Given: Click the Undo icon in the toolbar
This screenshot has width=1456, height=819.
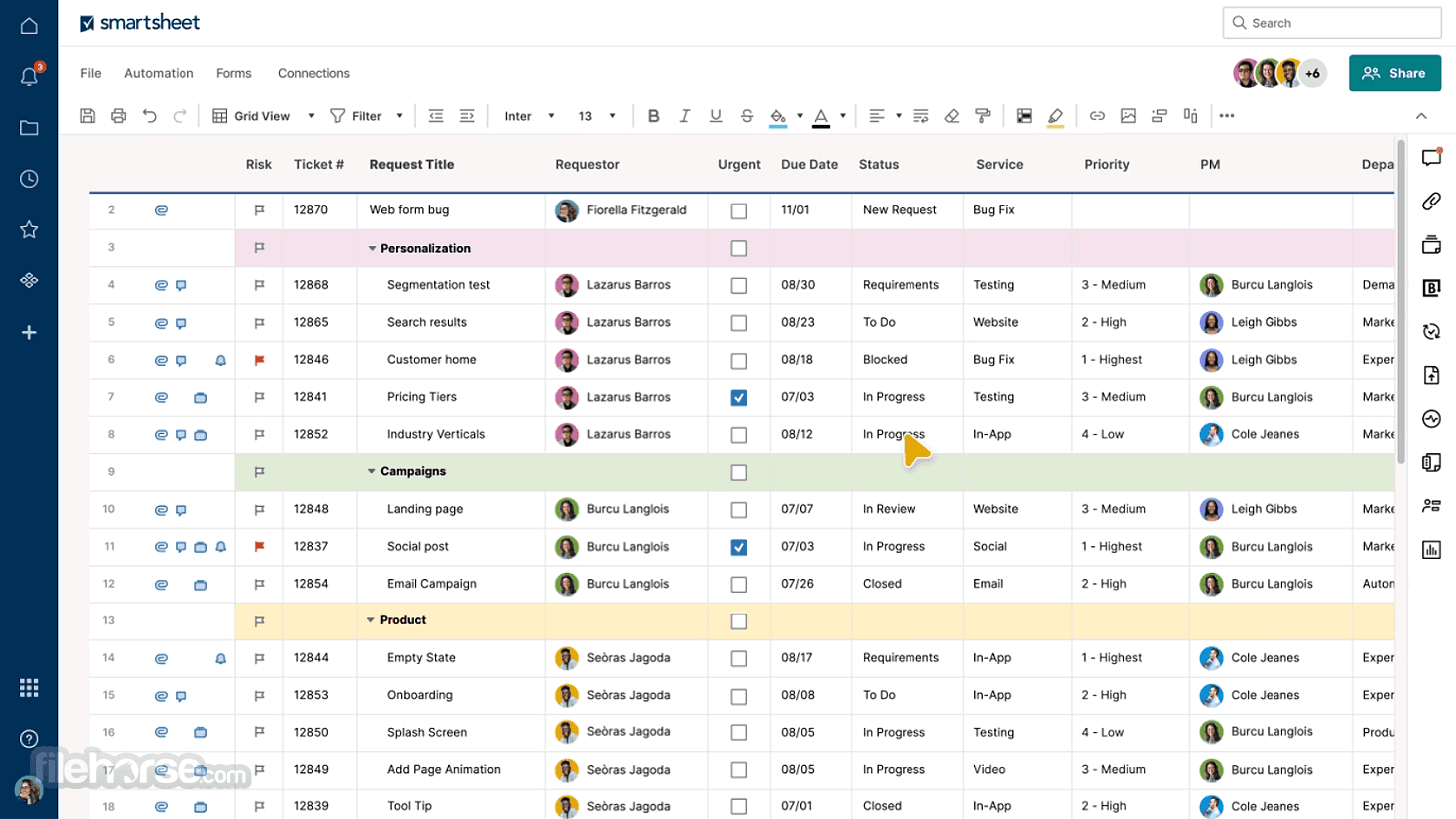Looking at the screenshot, I should click(150, 115).
